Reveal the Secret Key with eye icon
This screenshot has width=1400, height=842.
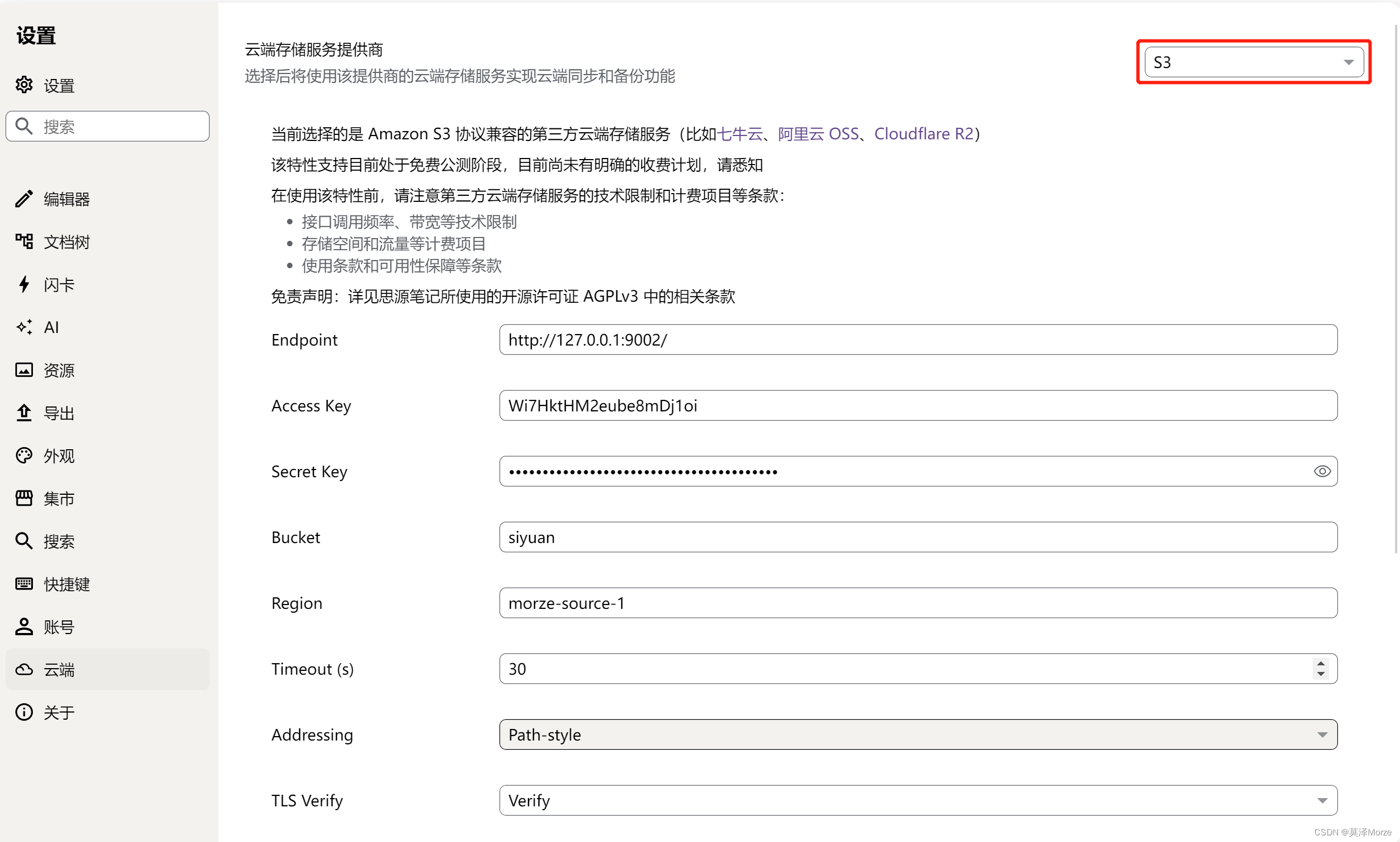point(1322,472)
